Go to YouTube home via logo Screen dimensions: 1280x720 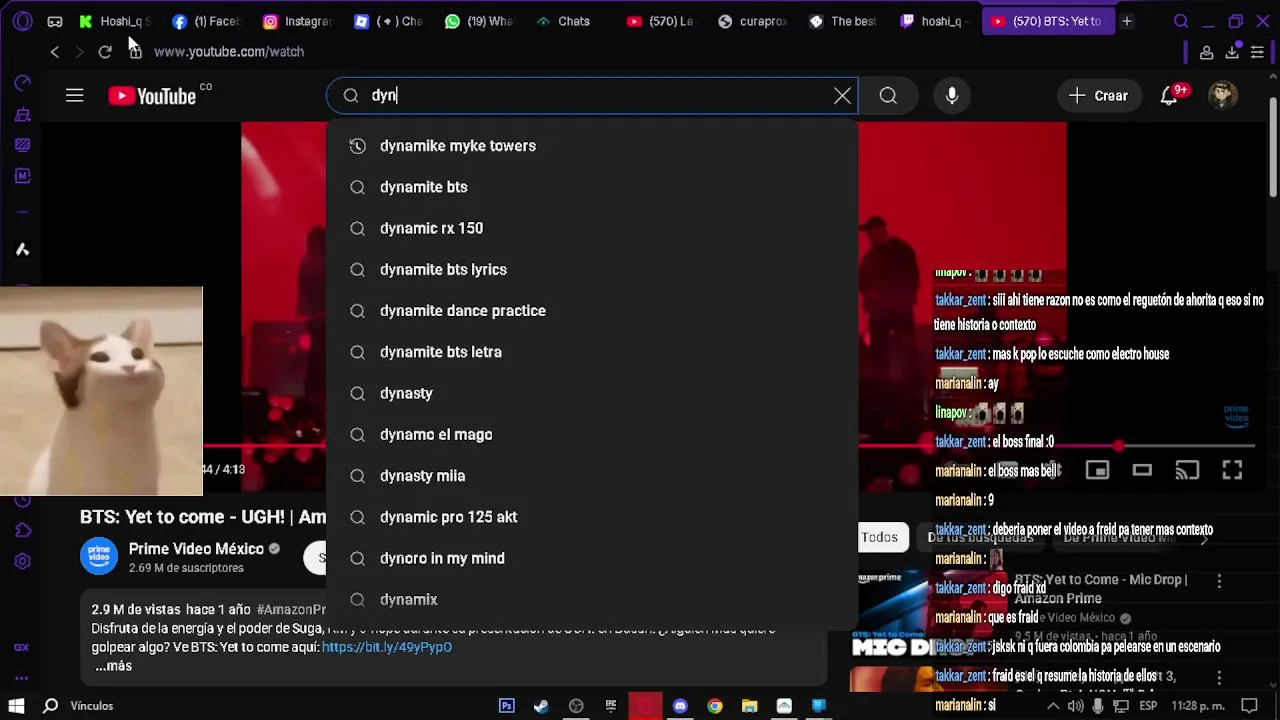coord(152,96)
